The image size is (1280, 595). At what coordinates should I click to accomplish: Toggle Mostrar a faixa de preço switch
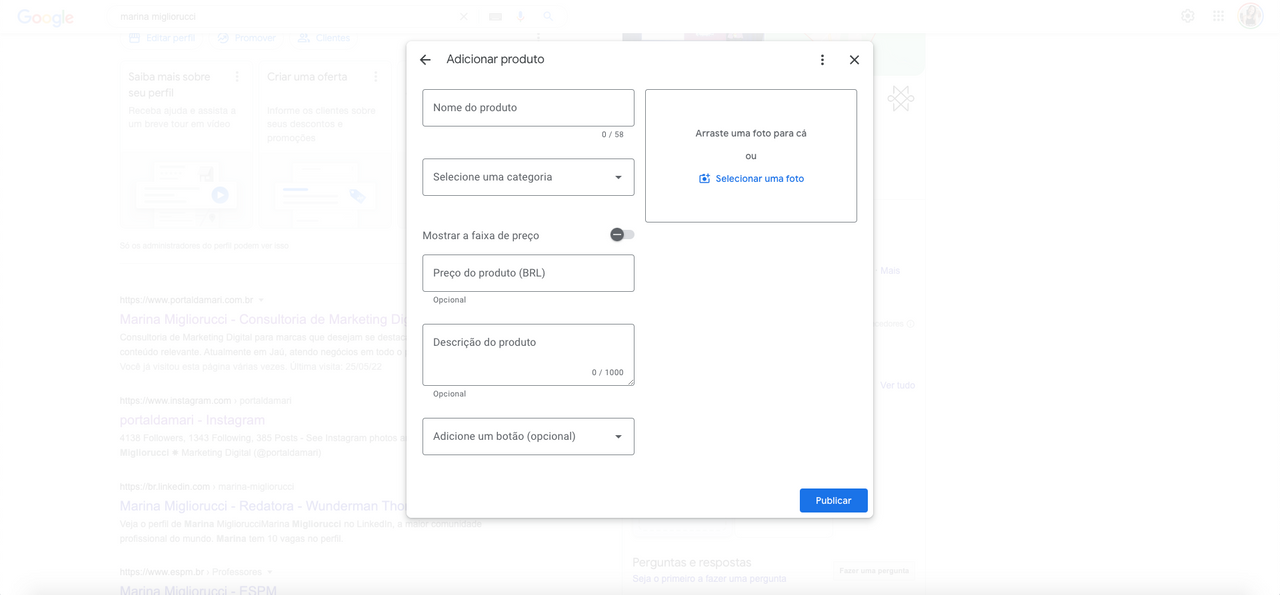622,235
